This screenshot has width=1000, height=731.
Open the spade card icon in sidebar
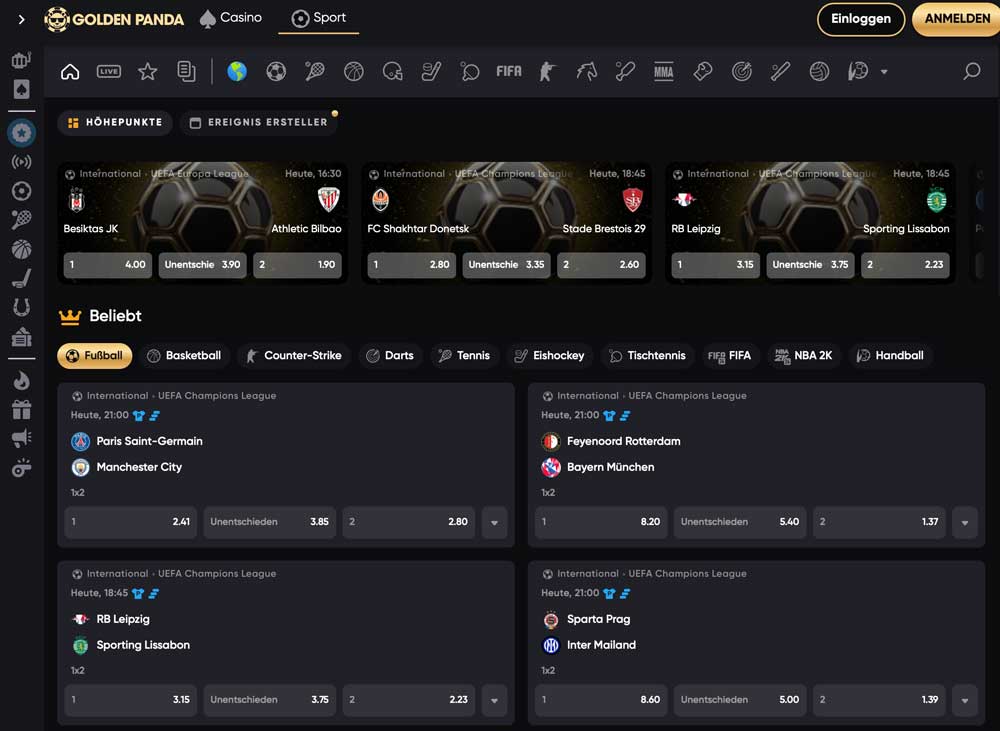click(21, 89)
